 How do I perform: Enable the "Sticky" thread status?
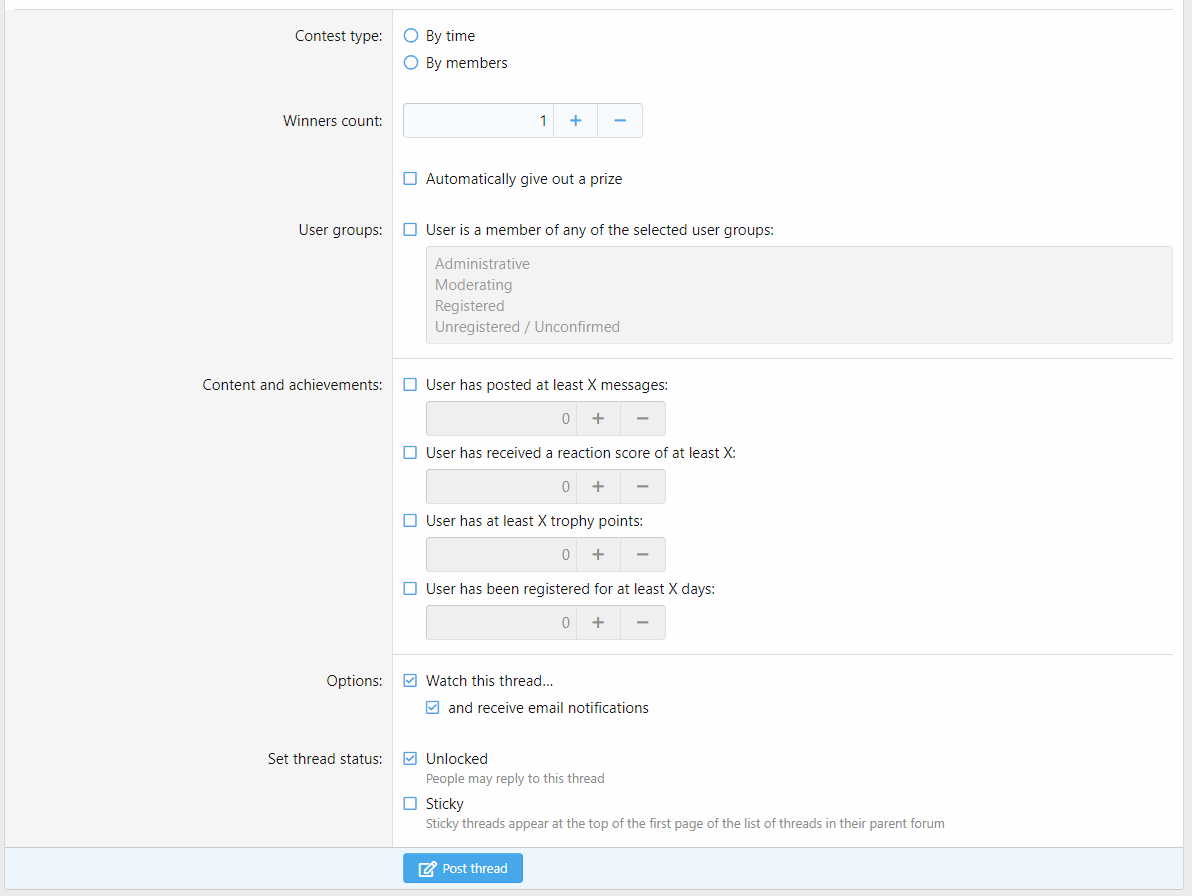[x=410, y=803]
